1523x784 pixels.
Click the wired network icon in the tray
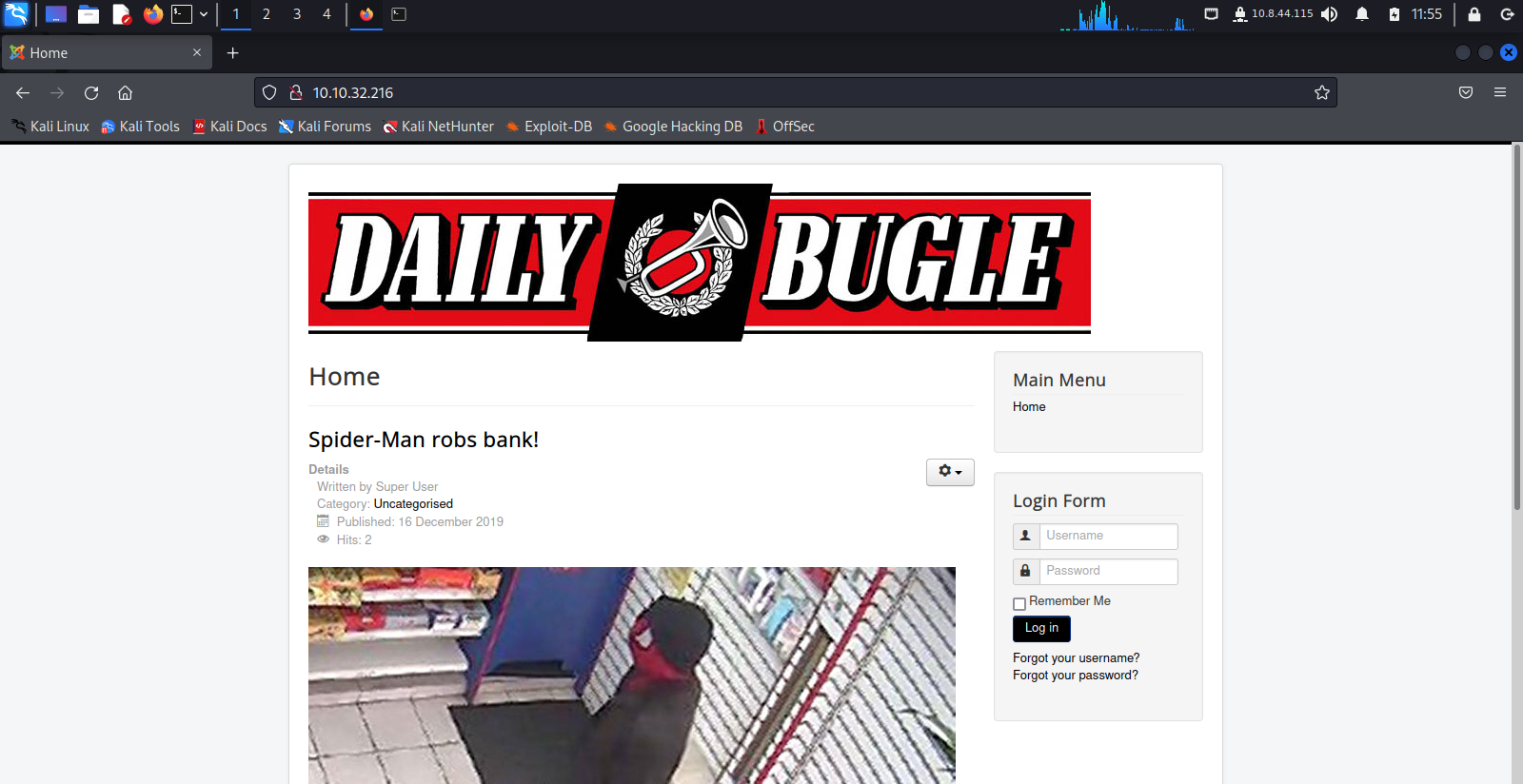click(x=1212, y=14)
